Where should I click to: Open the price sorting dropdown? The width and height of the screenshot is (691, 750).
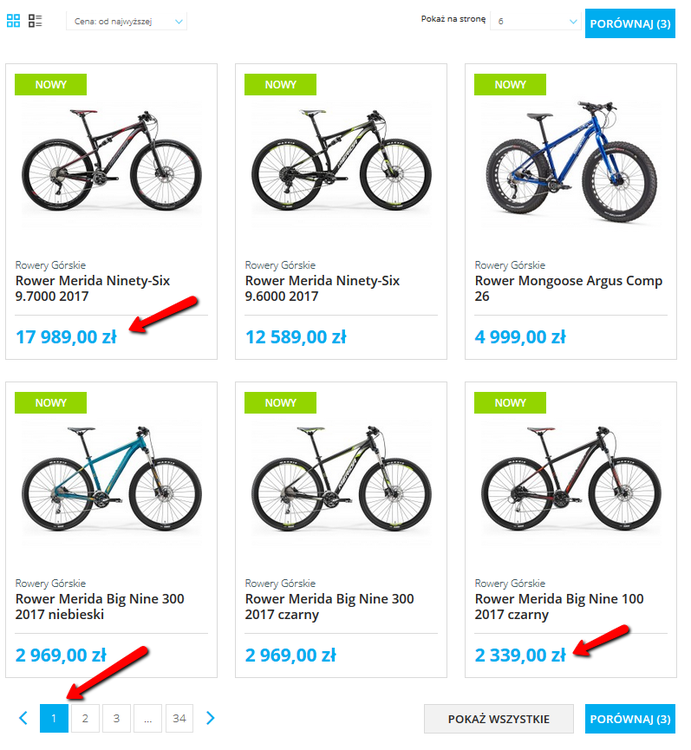126,22
